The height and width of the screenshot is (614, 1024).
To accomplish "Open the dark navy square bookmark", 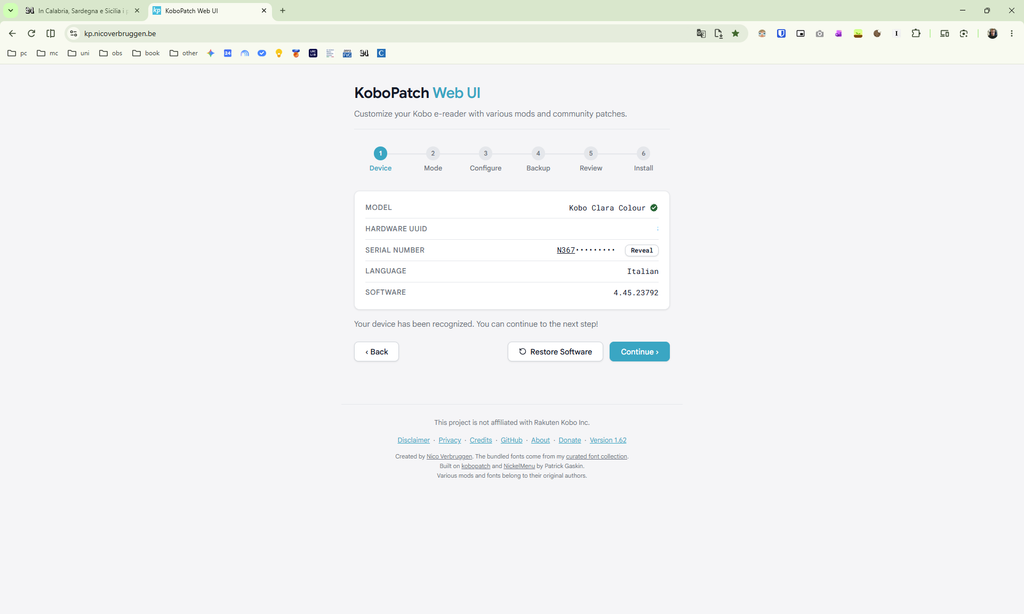I will [x=313, y=53].
